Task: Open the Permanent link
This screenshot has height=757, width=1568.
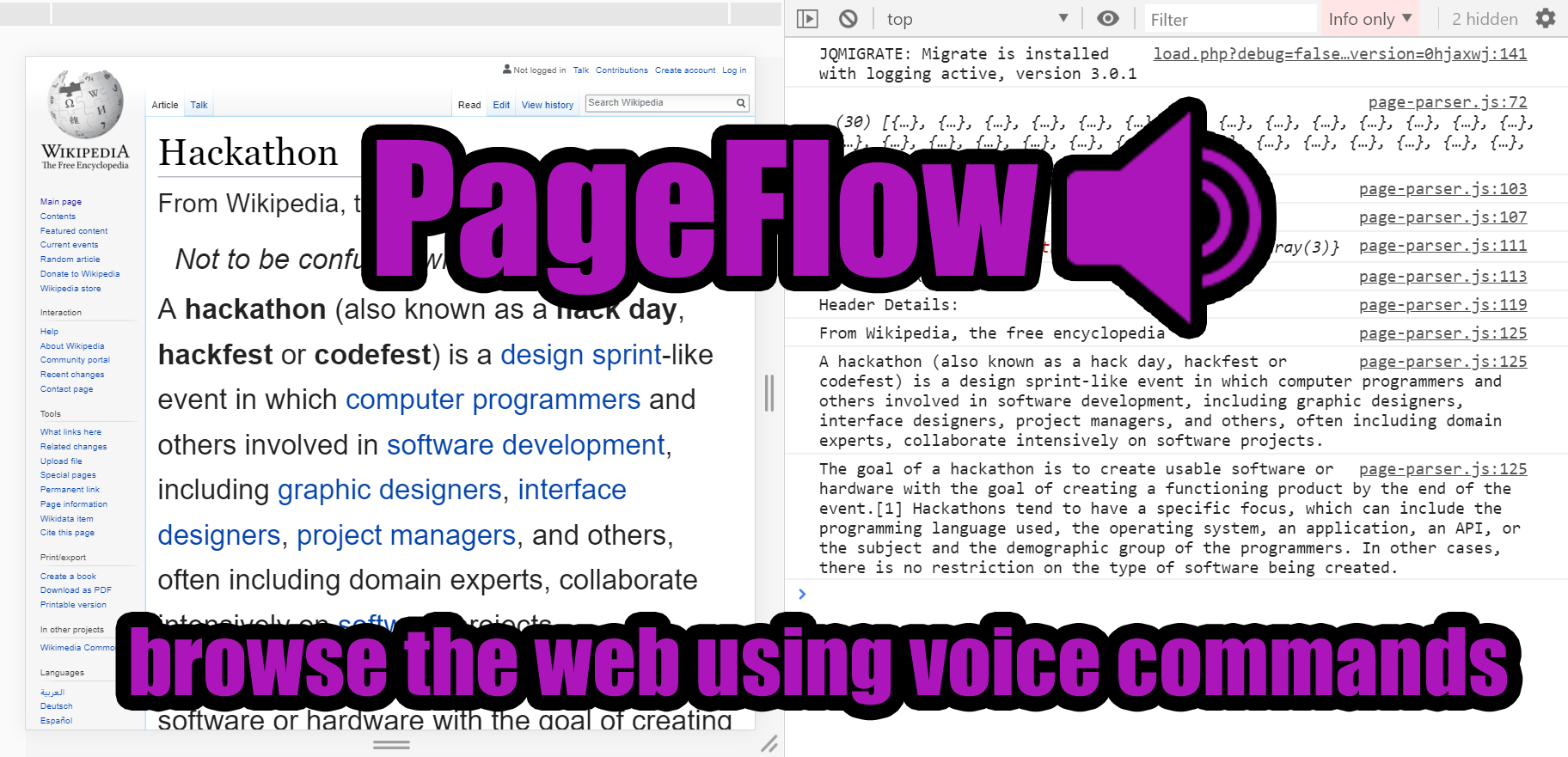Action: (70, 490)
